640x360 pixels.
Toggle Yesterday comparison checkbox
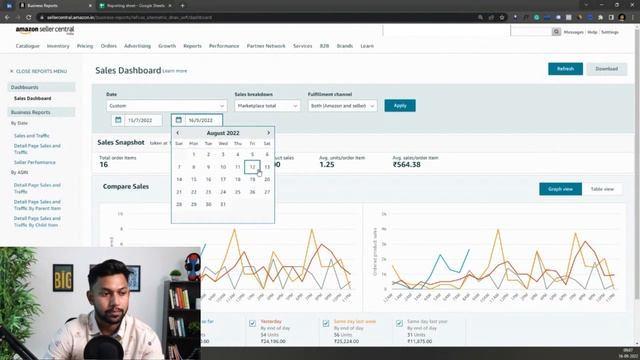tap(252, 323)
